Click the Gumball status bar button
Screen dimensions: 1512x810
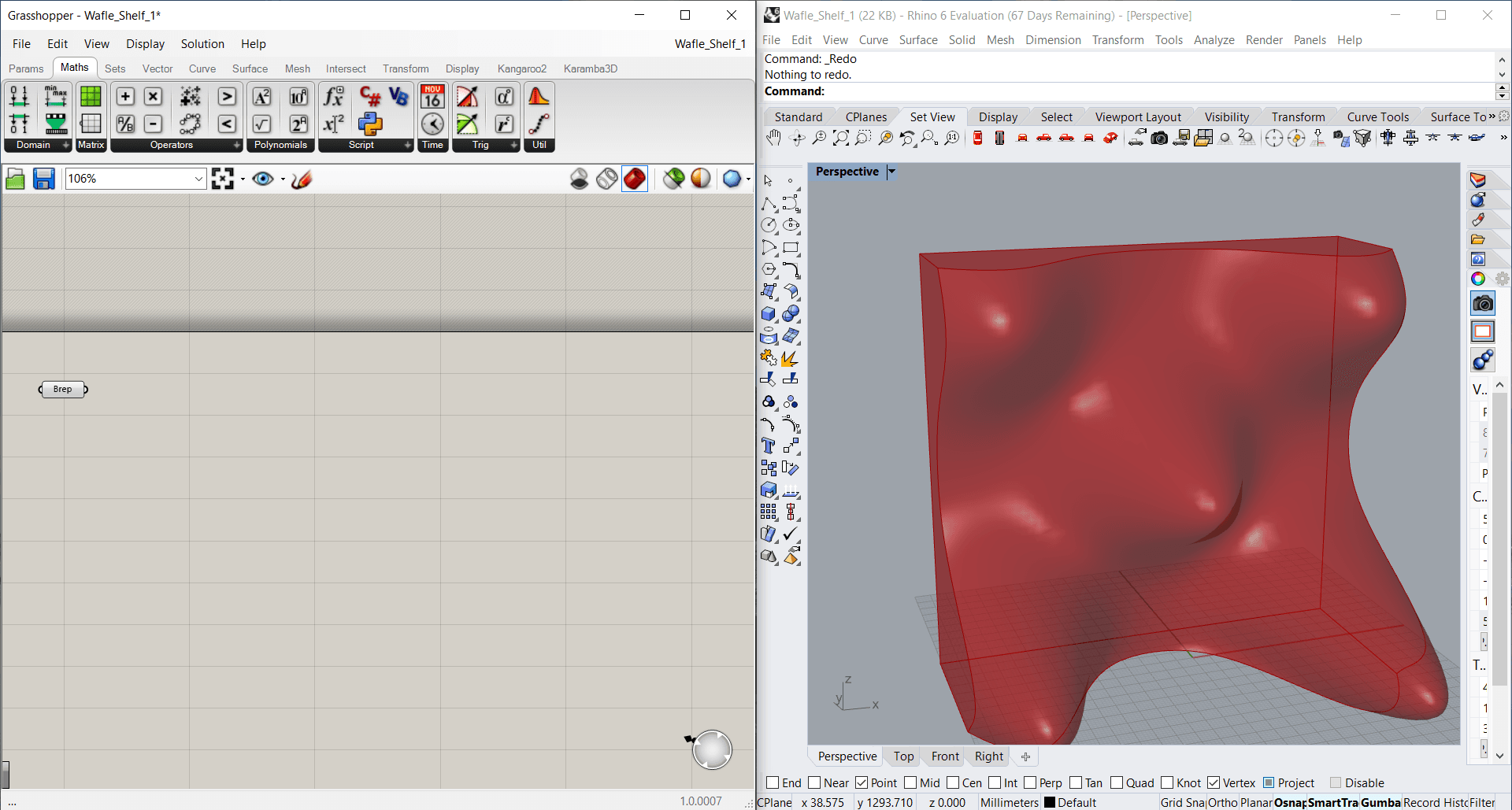pyautogui.click(x=1380, y=802)
